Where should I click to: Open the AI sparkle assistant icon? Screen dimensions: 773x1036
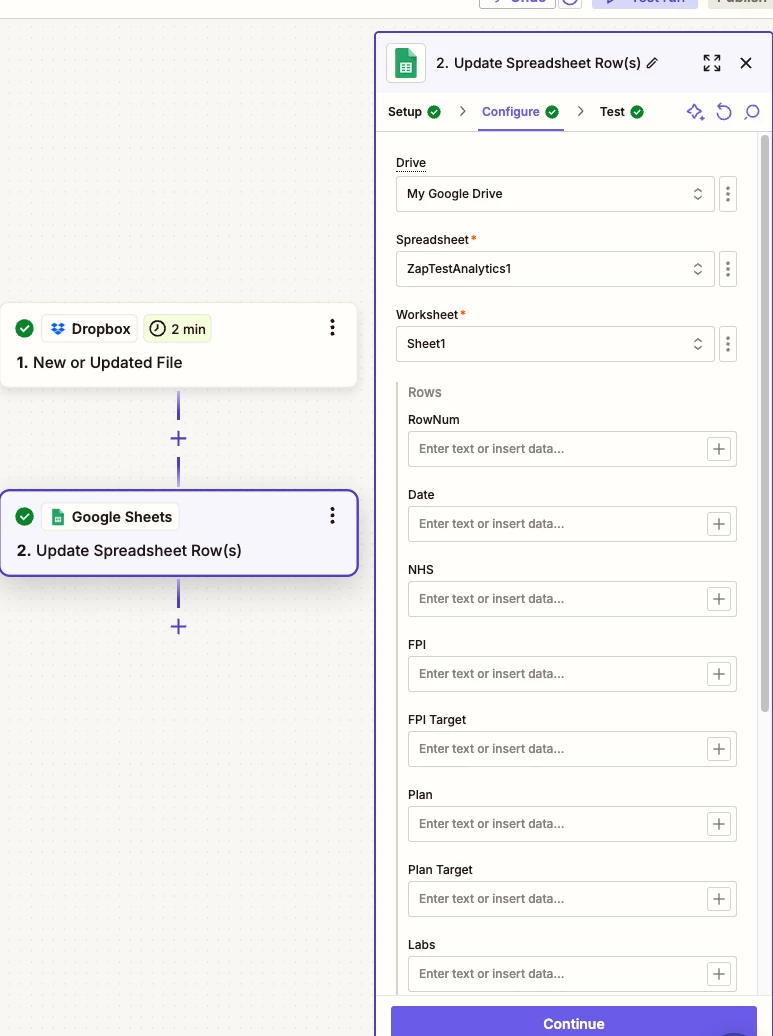pos(695,112)
